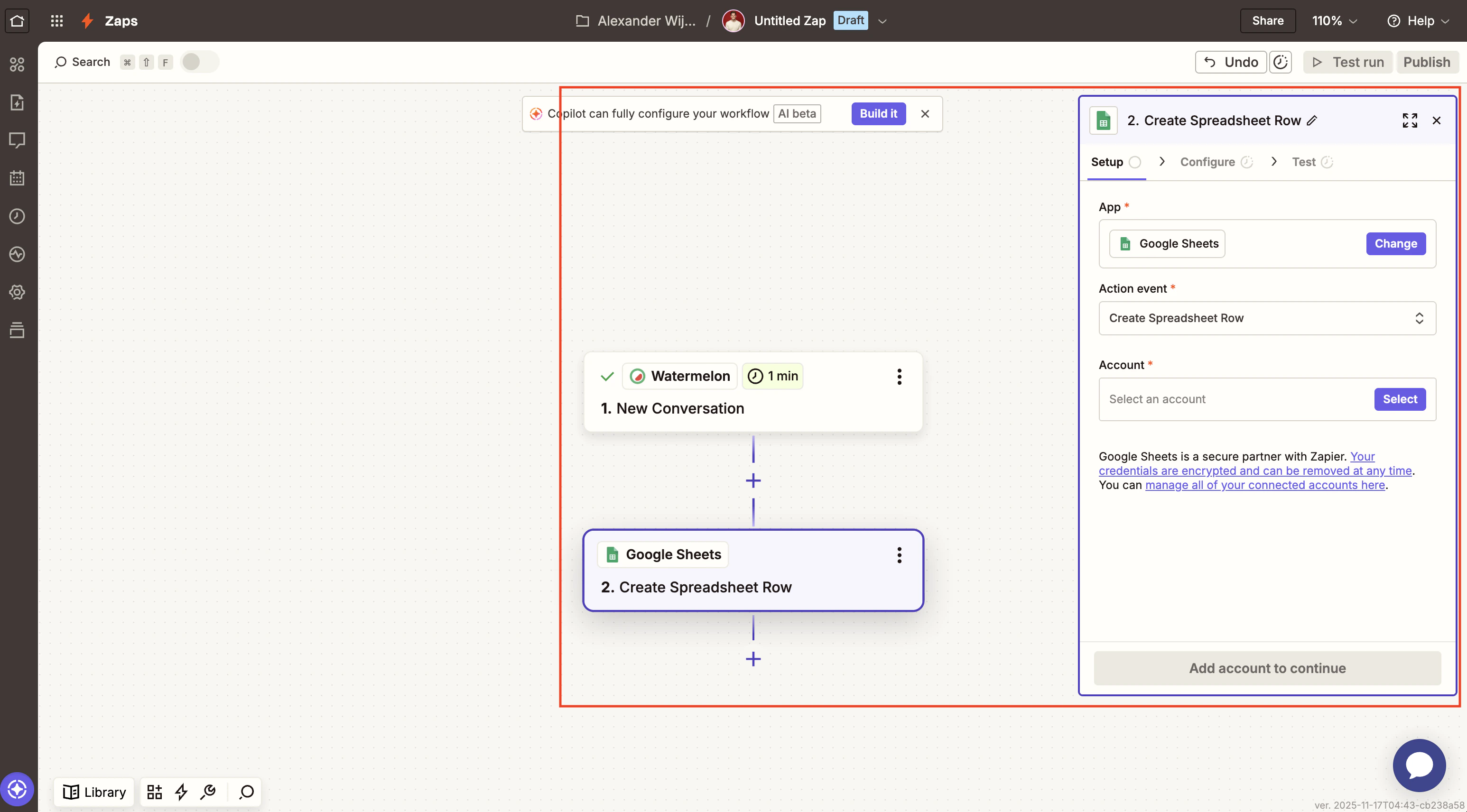Click the add-step grid icon in bottom toolbar

tap(154, 792)
